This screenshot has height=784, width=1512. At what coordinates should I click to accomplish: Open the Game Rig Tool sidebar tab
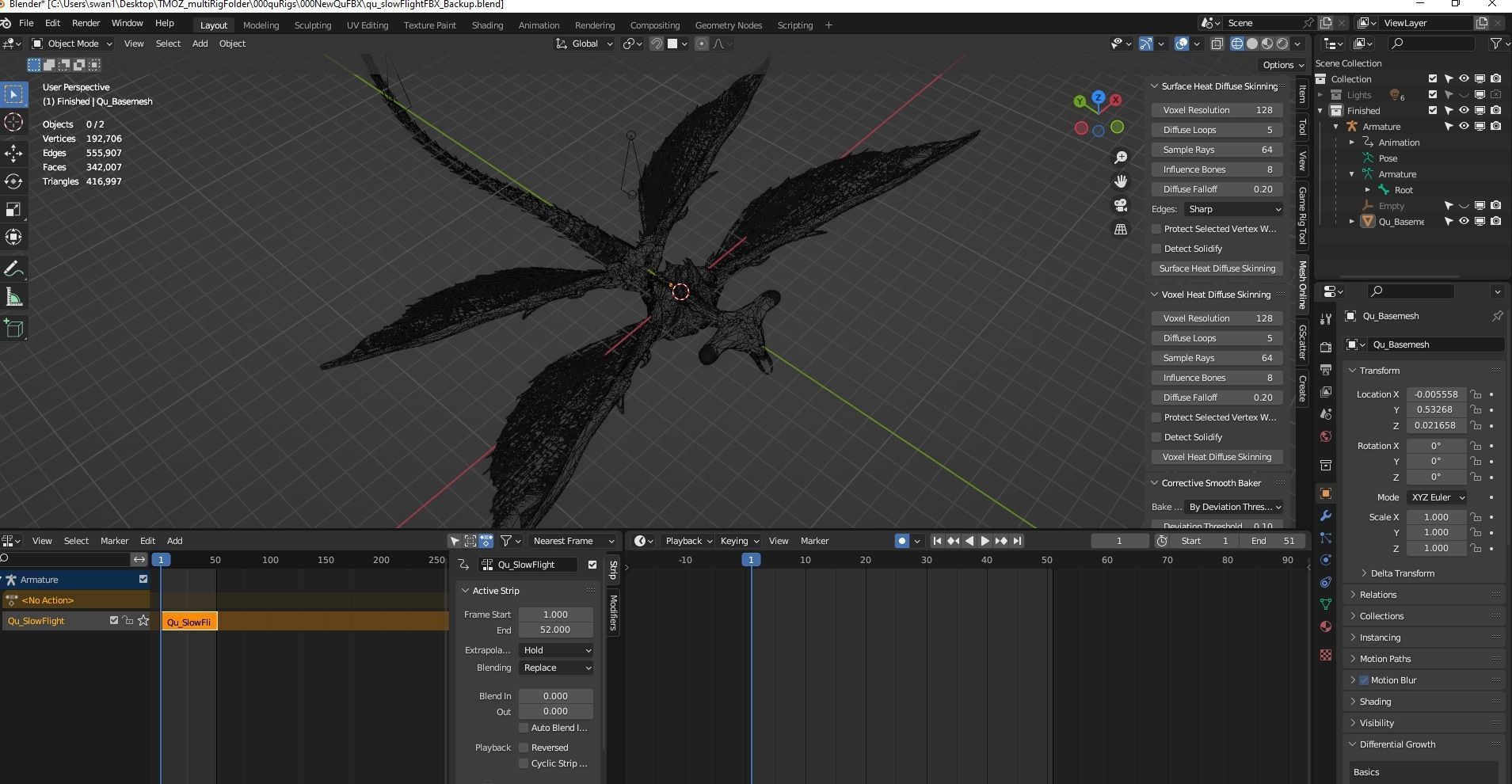1301,215
